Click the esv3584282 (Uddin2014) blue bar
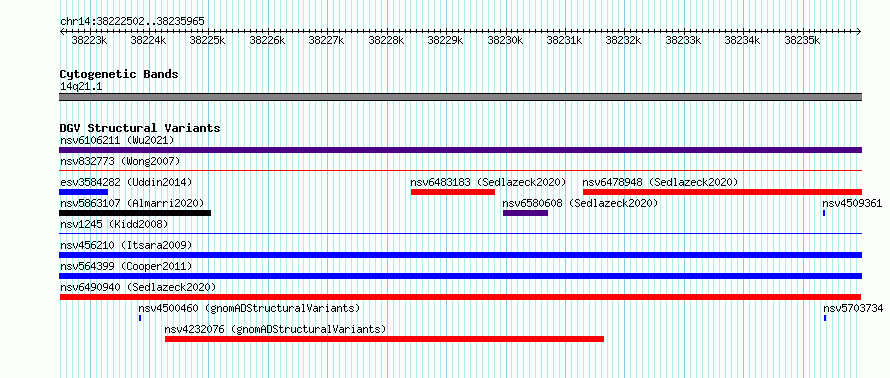Viewport: 890px width, 378px height. 83,192
